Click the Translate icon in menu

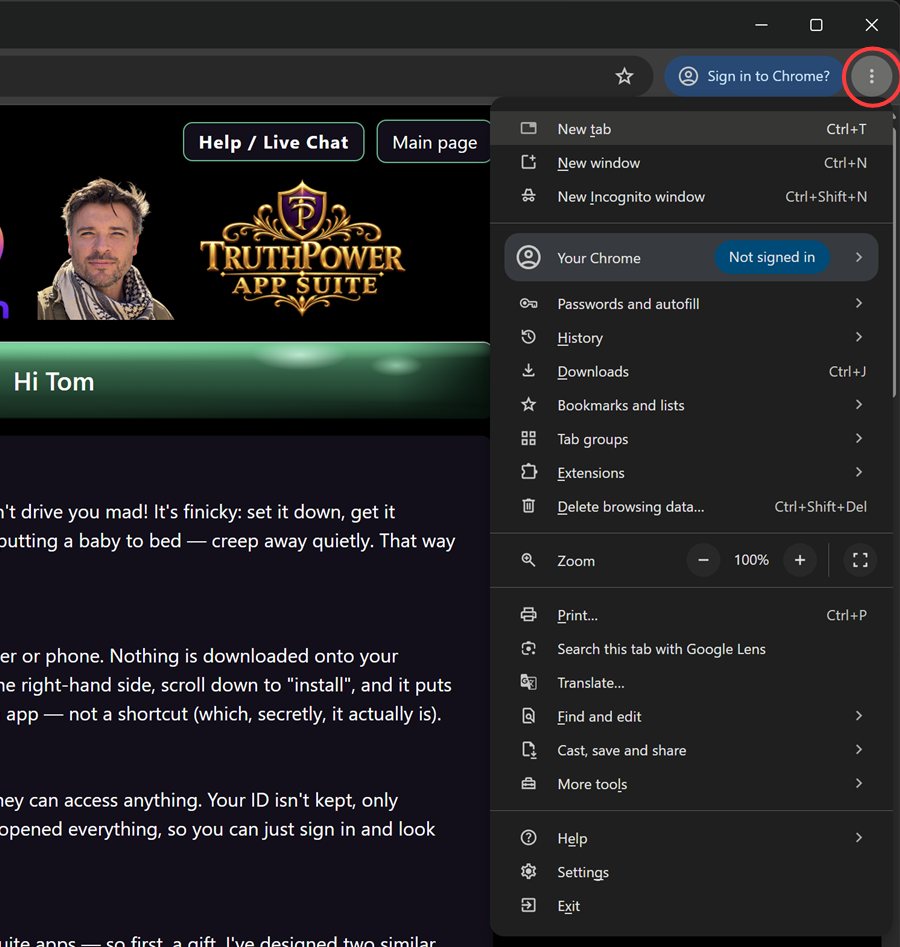(x=529, y=682)
